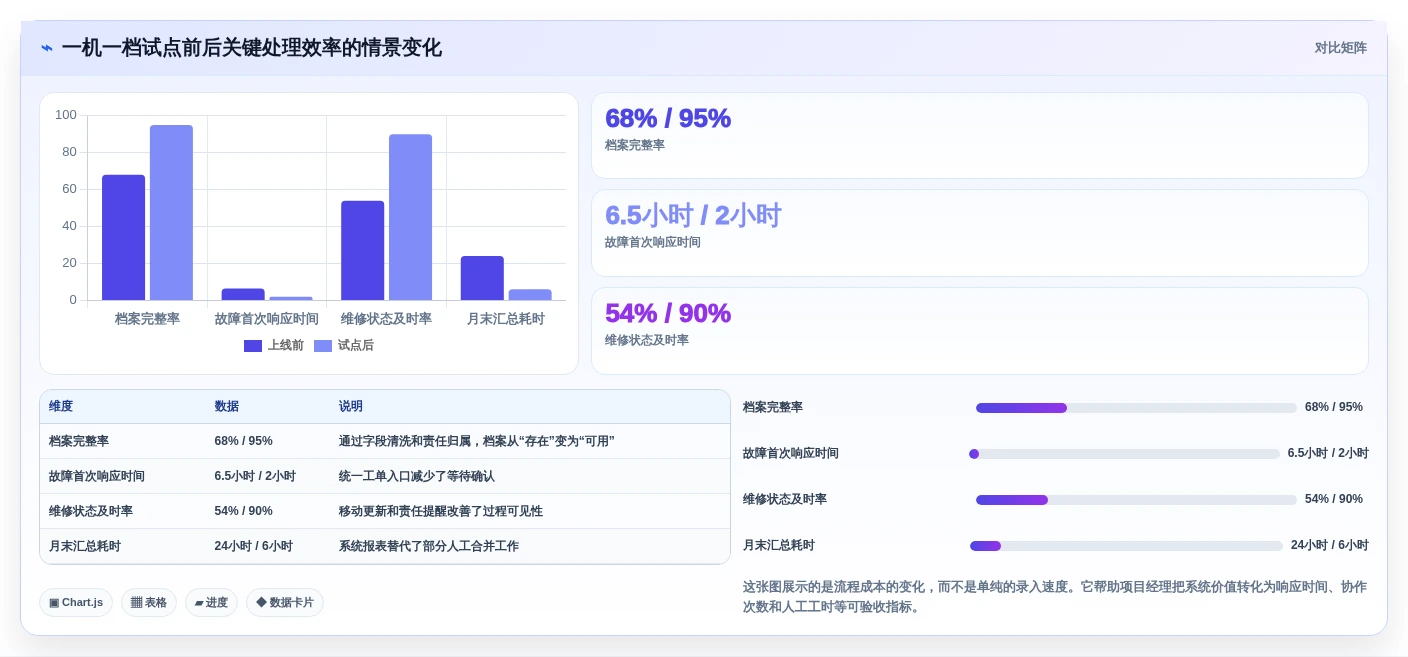Click the 档案完整率 上线前 bar in chart
Screen dimensions: 1408x657
coord(123,238)
